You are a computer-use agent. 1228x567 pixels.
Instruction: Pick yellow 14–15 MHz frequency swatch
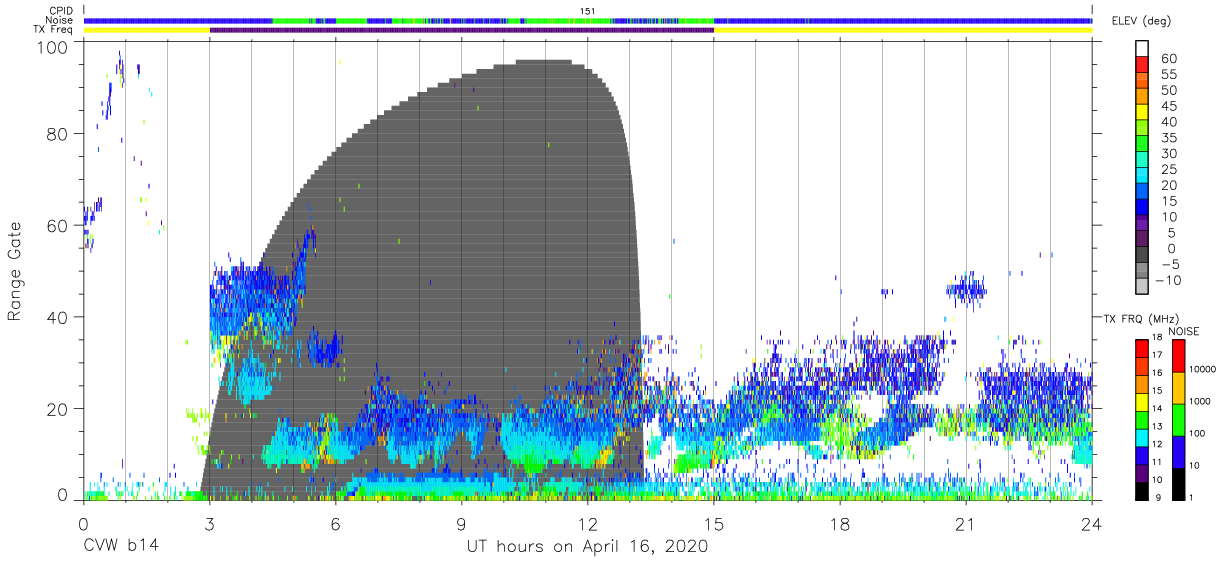[x=1141, y=400]
